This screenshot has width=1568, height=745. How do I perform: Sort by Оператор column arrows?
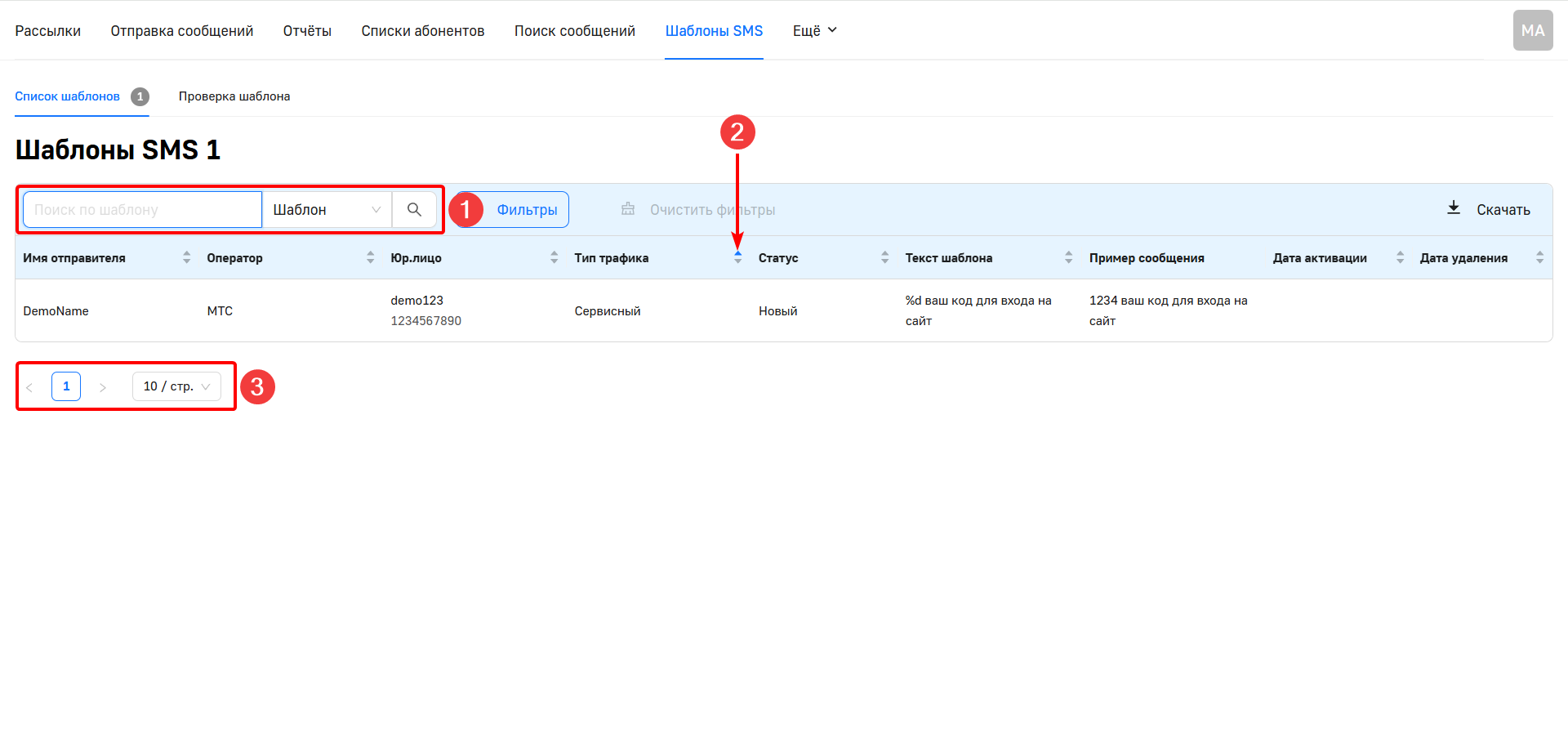click(x=371, y=258)
